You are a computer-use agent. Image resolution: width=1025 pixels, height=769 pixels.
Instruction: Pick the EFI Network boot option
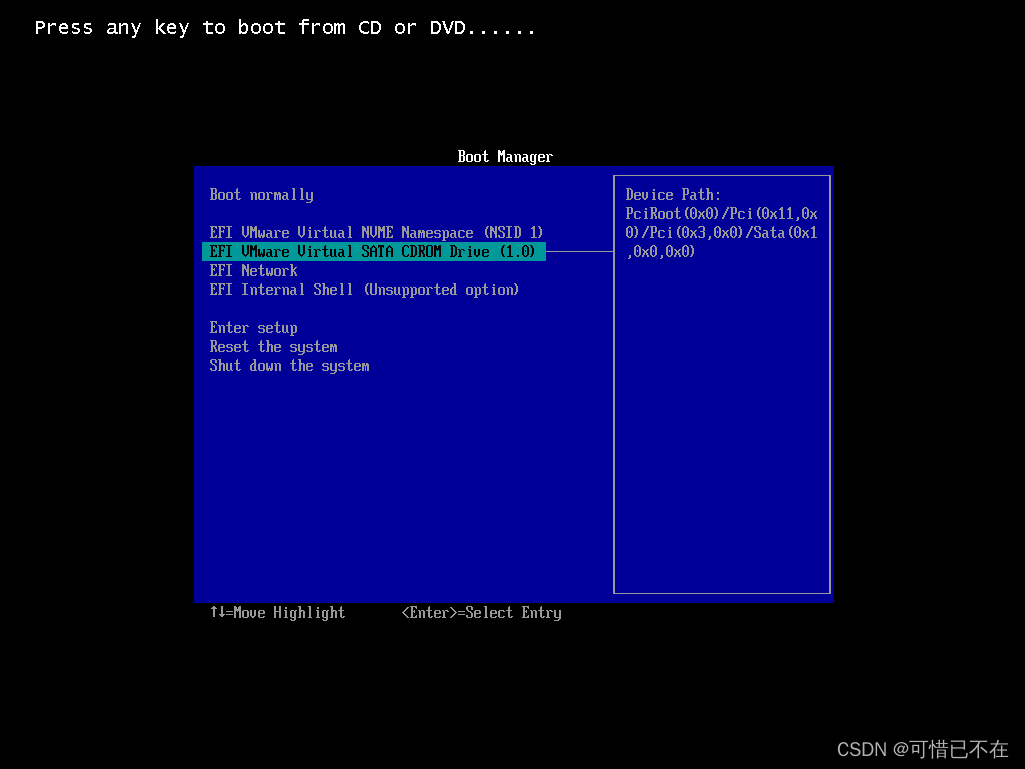(x=254, y=271)
